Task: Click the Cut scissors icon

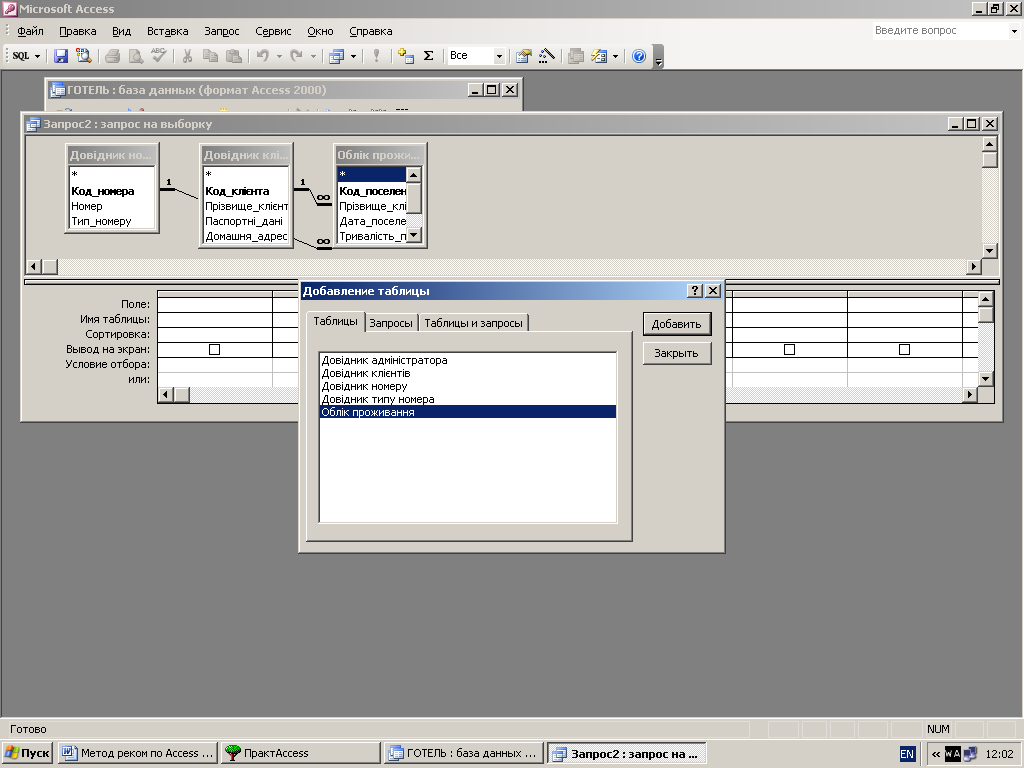Action: pyautogui.click(x=187, y=56)
